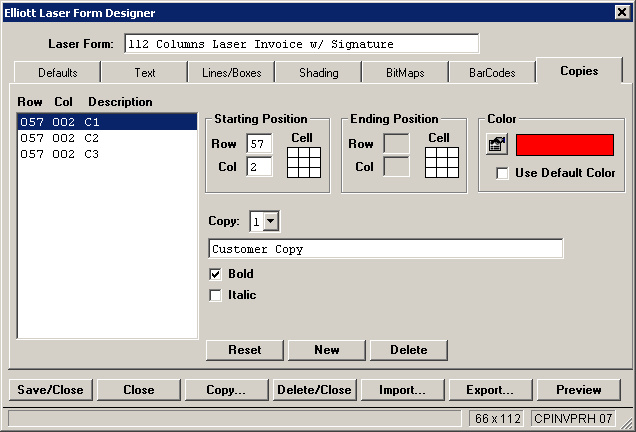Image resolution: width=636 pixels, height=432 pixels.
Task: Click the Ending Position cell grid
Action: tap(442, 162)
